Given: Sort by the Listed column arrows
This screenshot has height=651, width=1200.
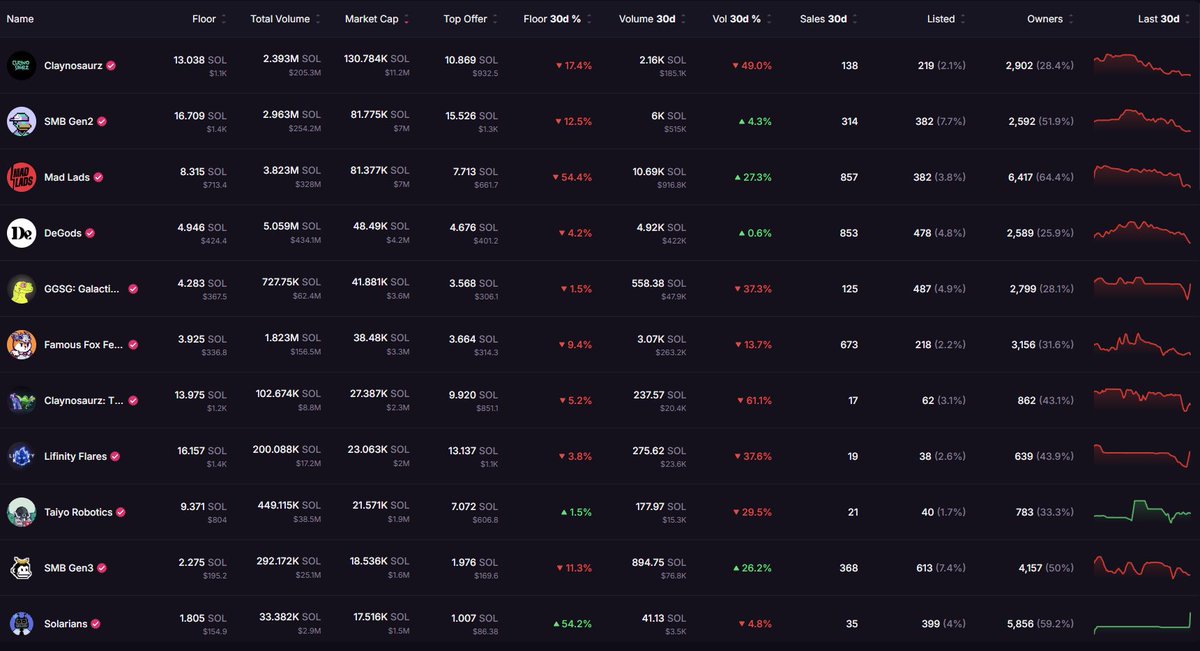Looking at the screenshot, I should (x=964, y=19).
